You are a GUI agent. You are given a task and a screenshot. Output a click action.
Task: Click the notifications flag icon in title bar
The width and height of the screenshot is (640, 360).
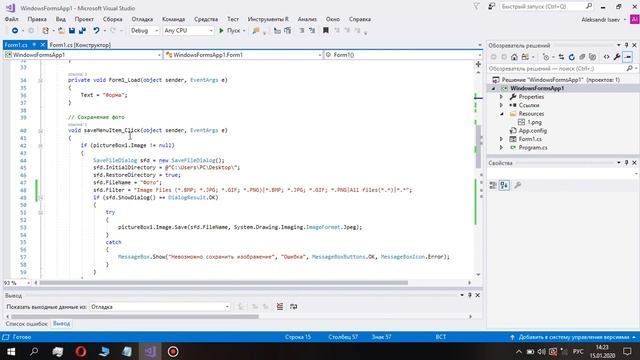coord(476,7)
